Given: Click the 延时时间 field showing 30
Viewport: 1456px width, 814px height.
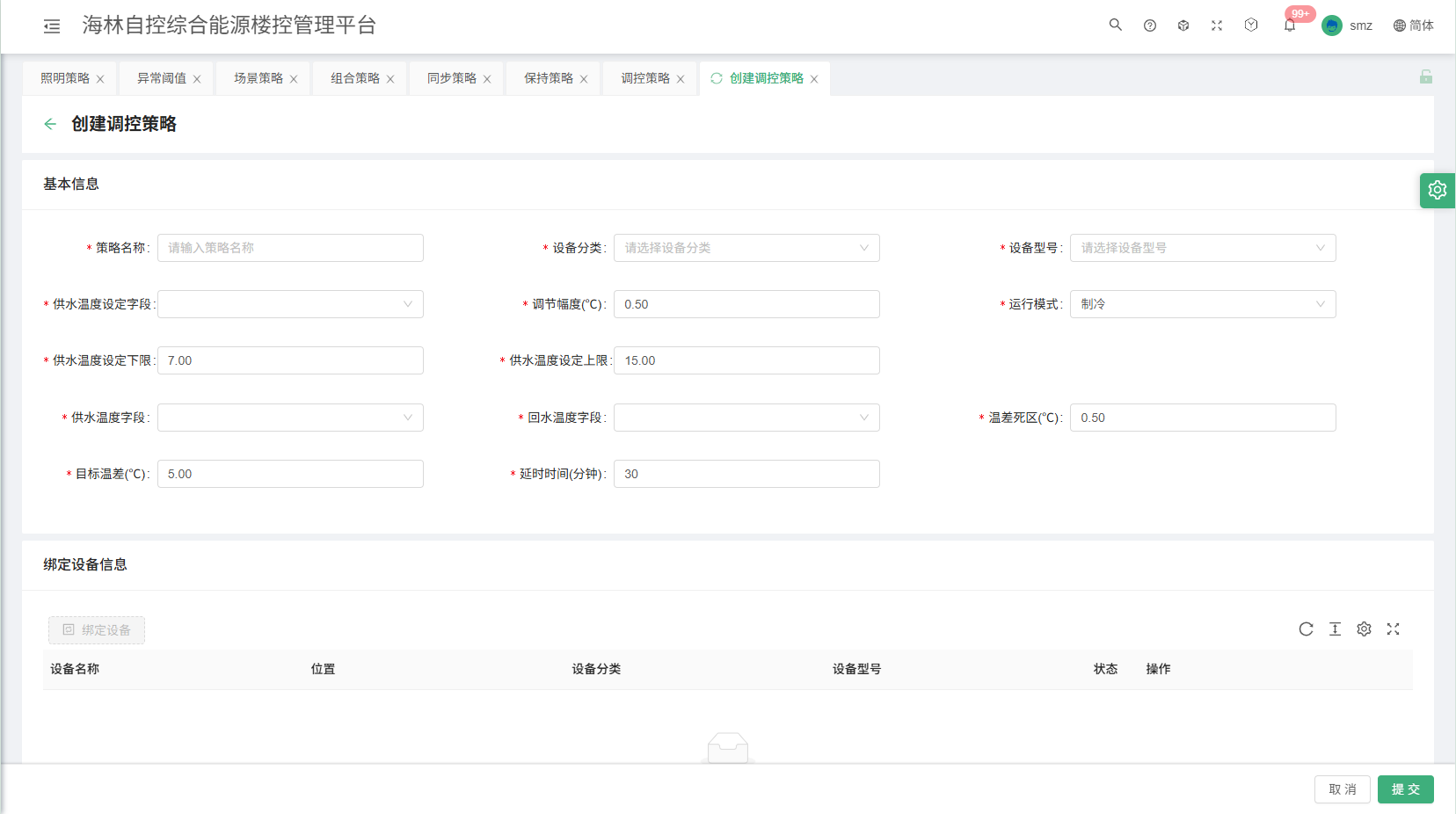Looking at the screenshot, I should pyautogui.click(x=746, y=474).
